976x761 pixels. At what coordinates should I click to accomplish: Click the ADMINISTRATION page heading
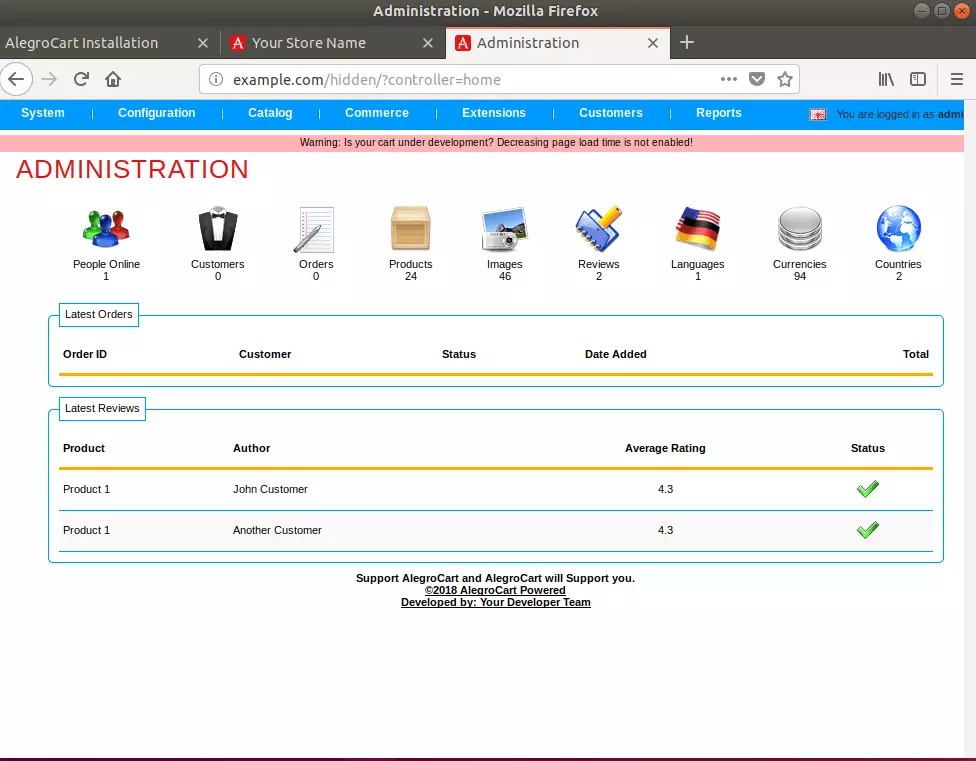132,169
